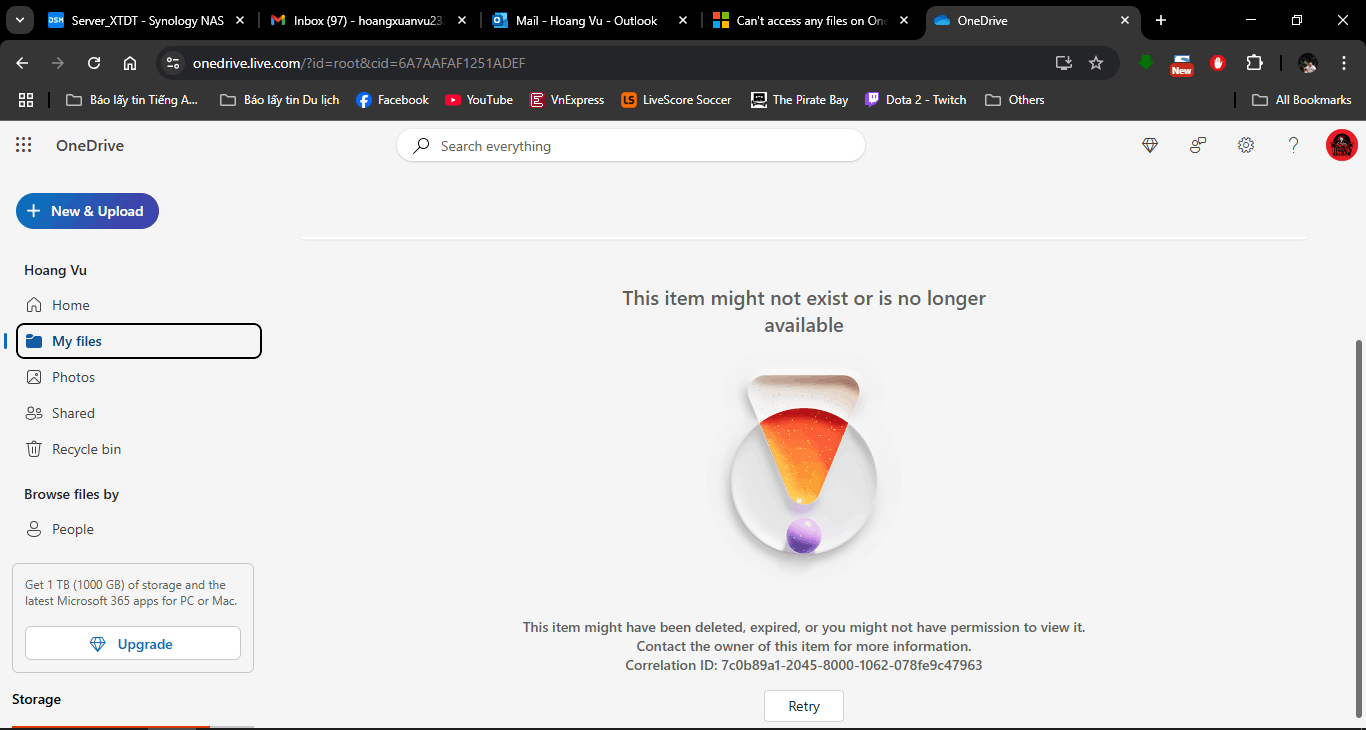Switch to Mail - Hoang Vu Outlook tab
1366x730 pixels.
590,20
